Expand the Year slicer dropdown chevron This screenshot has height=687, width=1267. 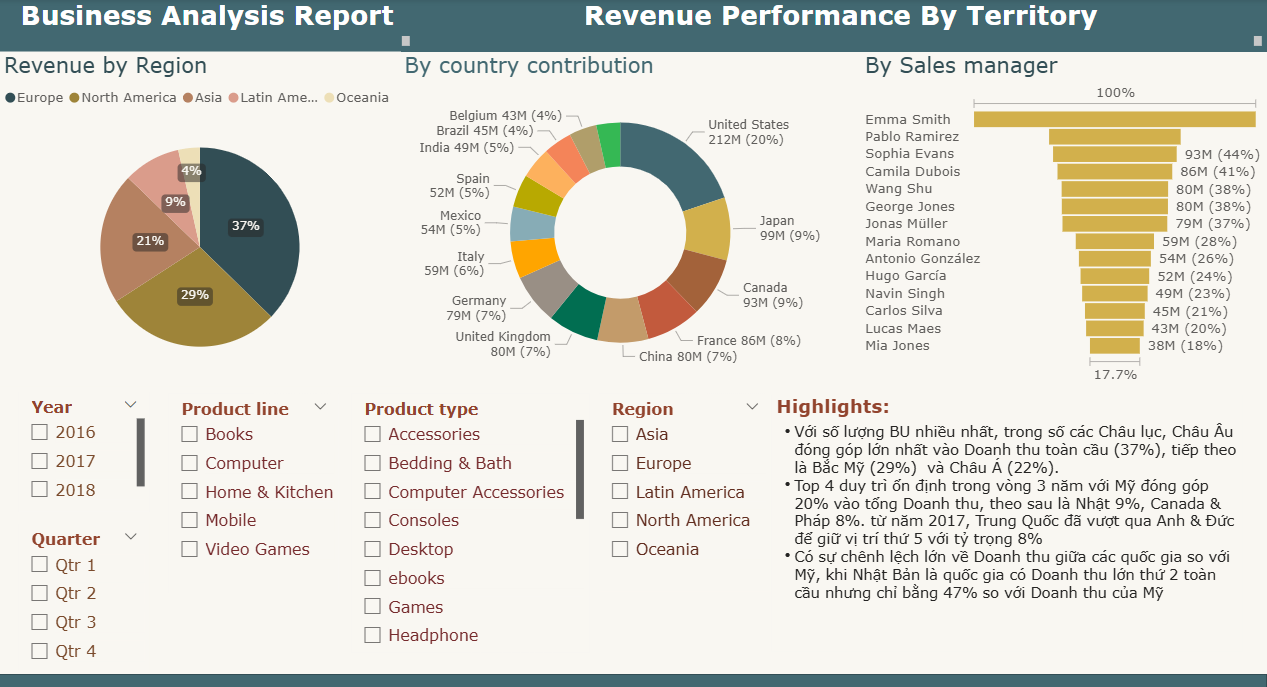click(130, 405)
